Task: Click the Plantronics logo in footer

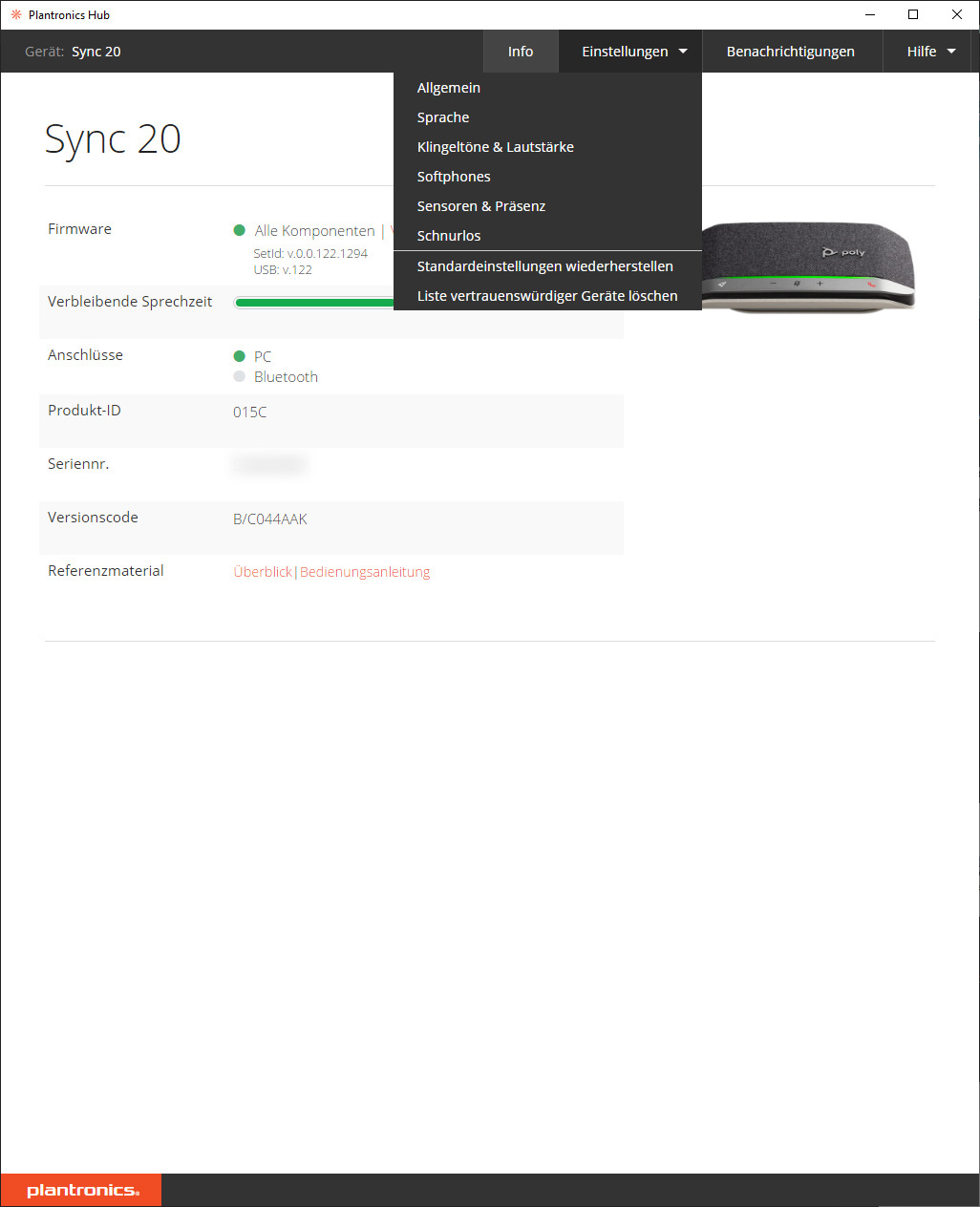Action: (82, 1190)
